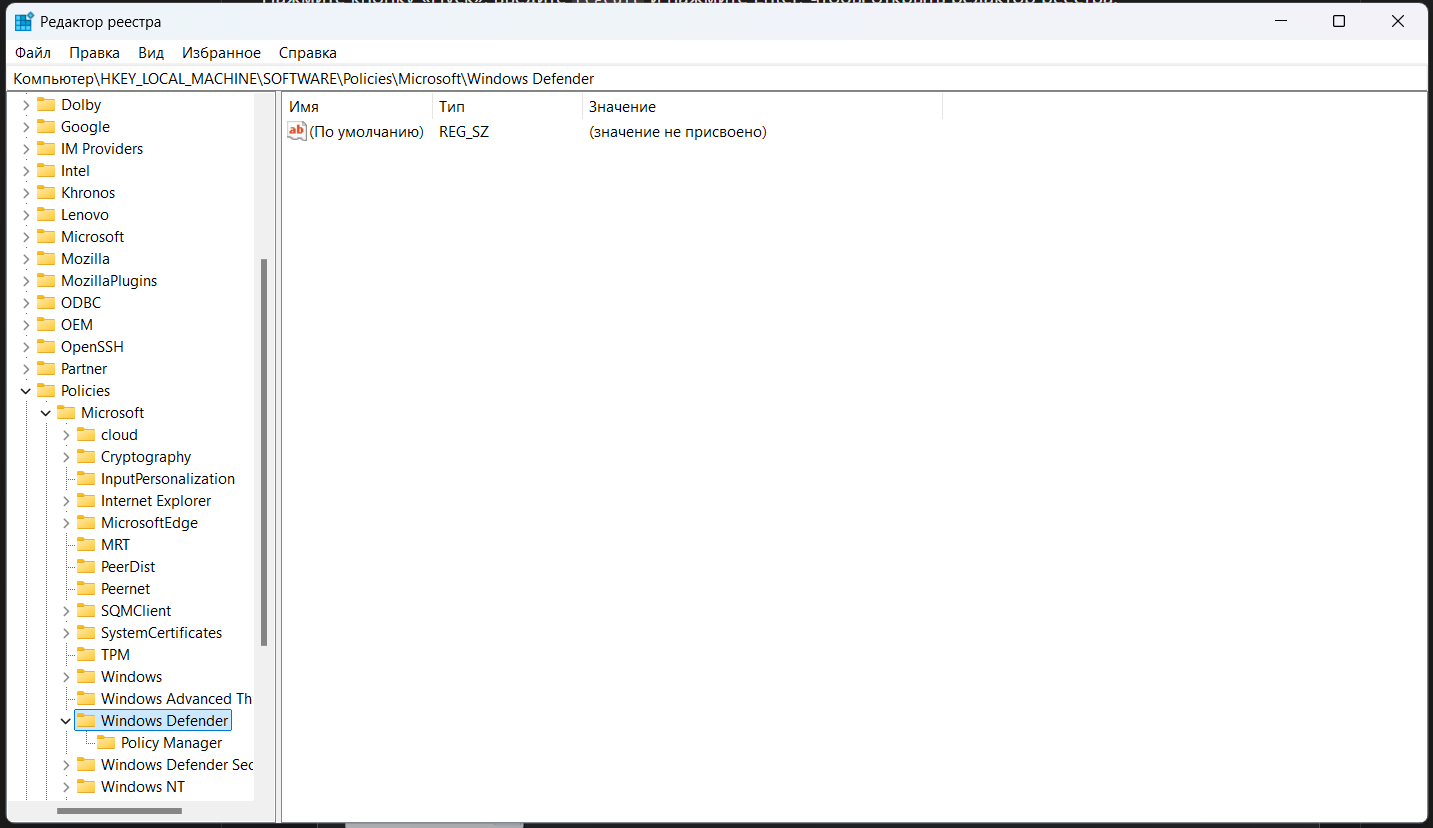The image size is (1433, 828).
Task: Click the MRT folder icon
Action: pyautogui.click(x=86, y=545)
